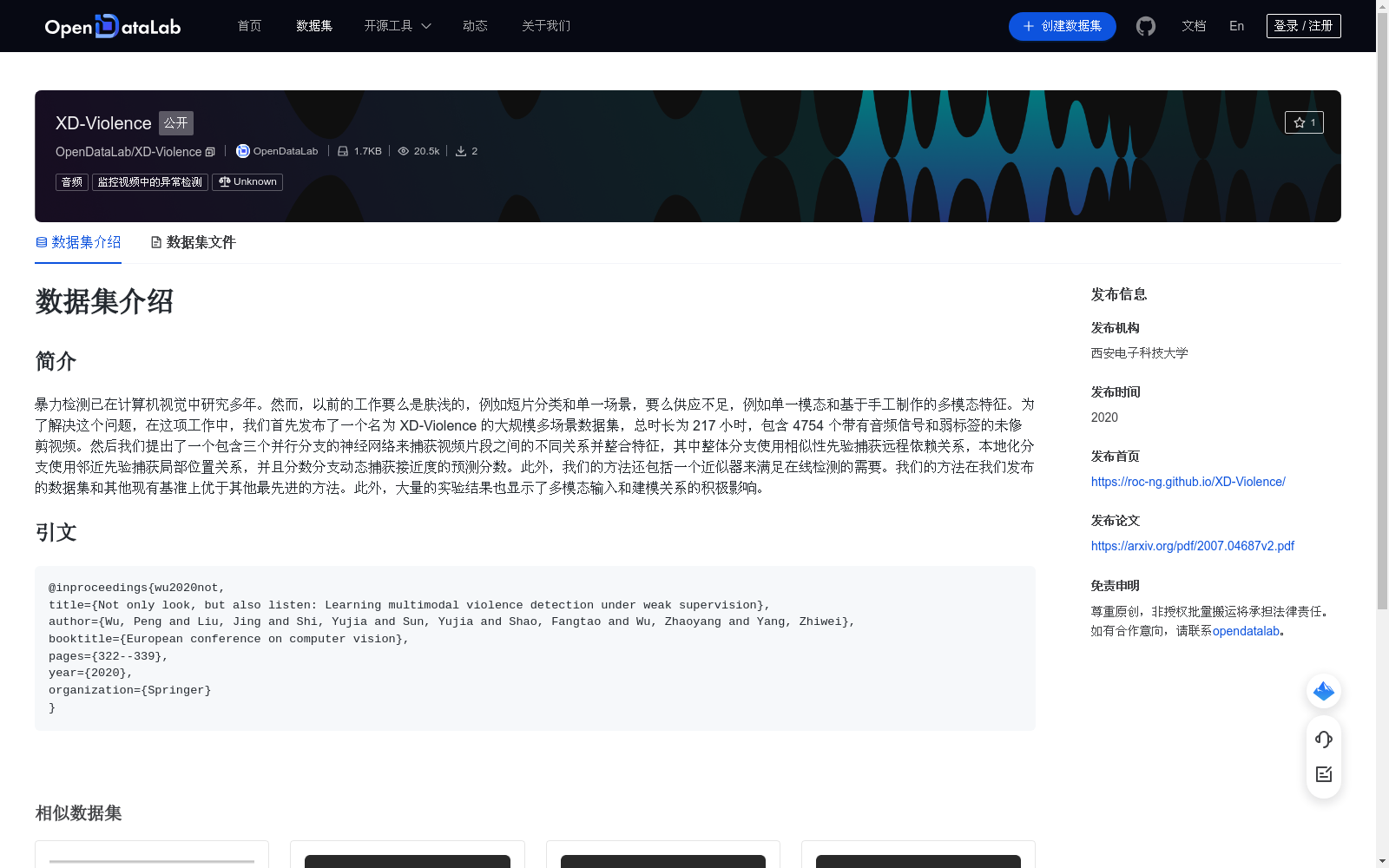Image resolution: width=1389 pixels, height=868 pixels.
Task: Click the Unknown license tag
Action: click(247, 182)
